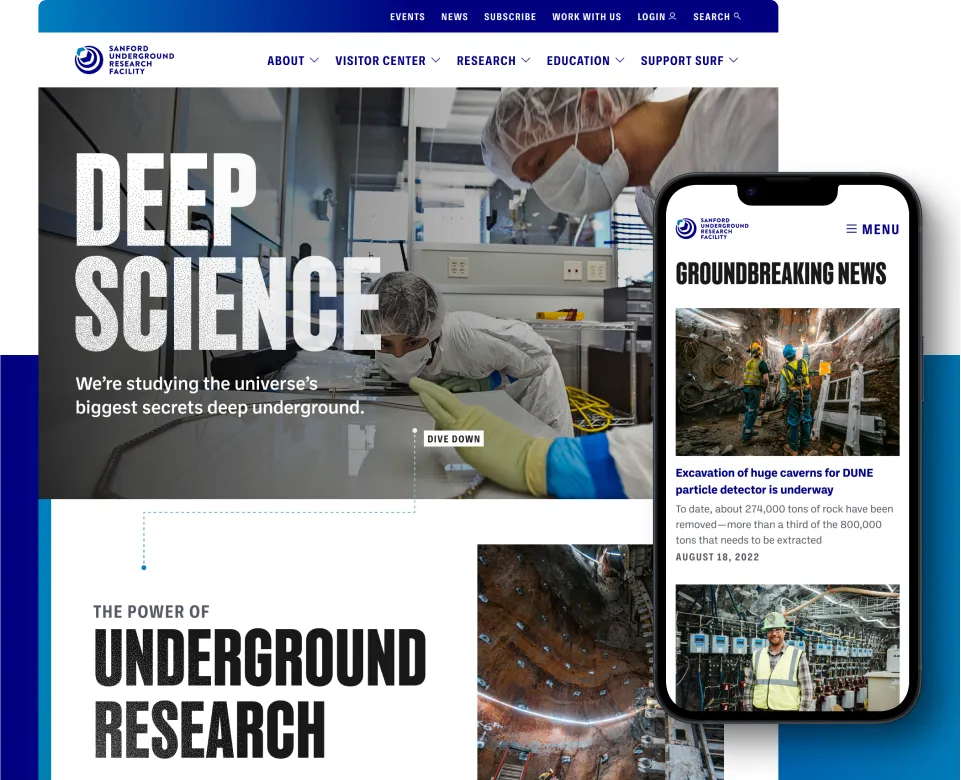The width and height of the screenshot is (961, 780).
Task: Click the Subscribe link
Action: (510, 17)
